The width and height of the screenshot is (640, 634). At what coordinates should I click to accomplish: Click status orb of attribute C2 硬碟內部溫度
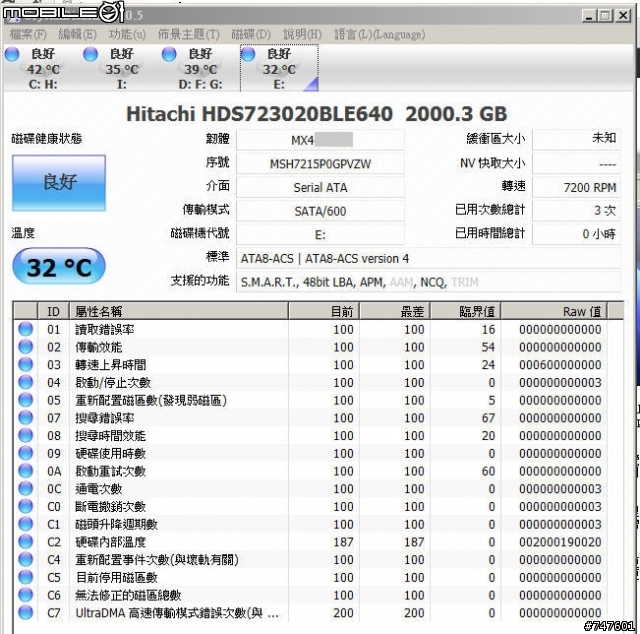click(26, 542)
